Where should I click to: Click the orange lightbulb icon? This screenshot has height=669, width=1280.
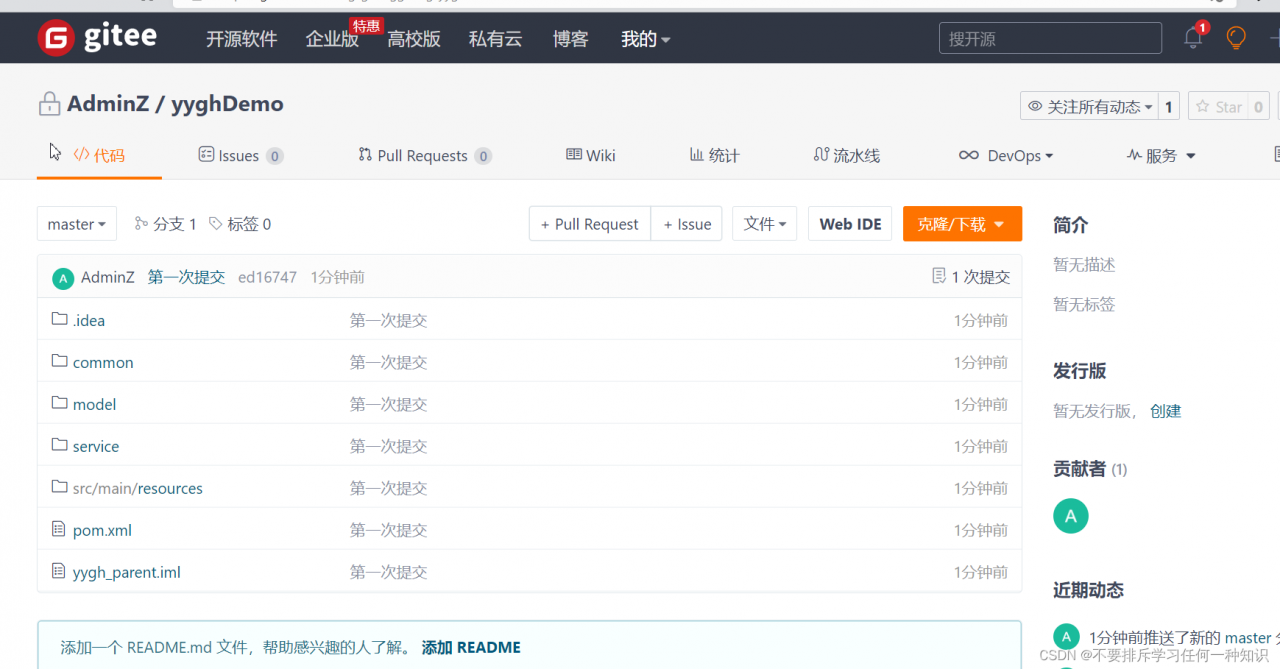[x=1237, y=38]
